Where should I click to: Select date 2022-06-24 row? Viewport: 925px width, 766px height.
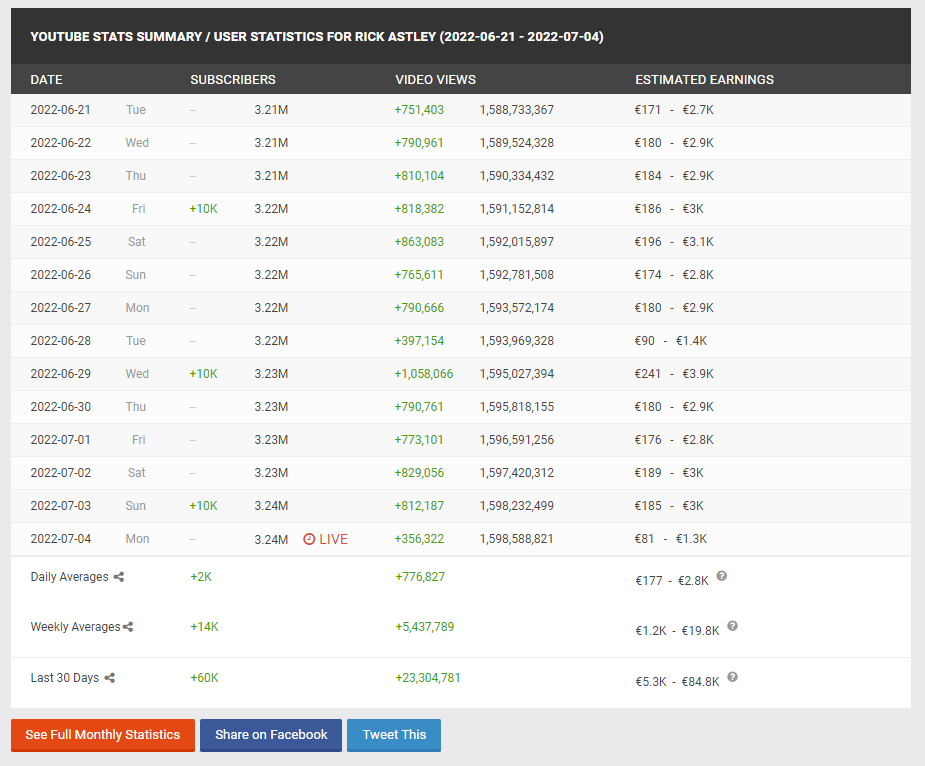[x=461, y=209]
